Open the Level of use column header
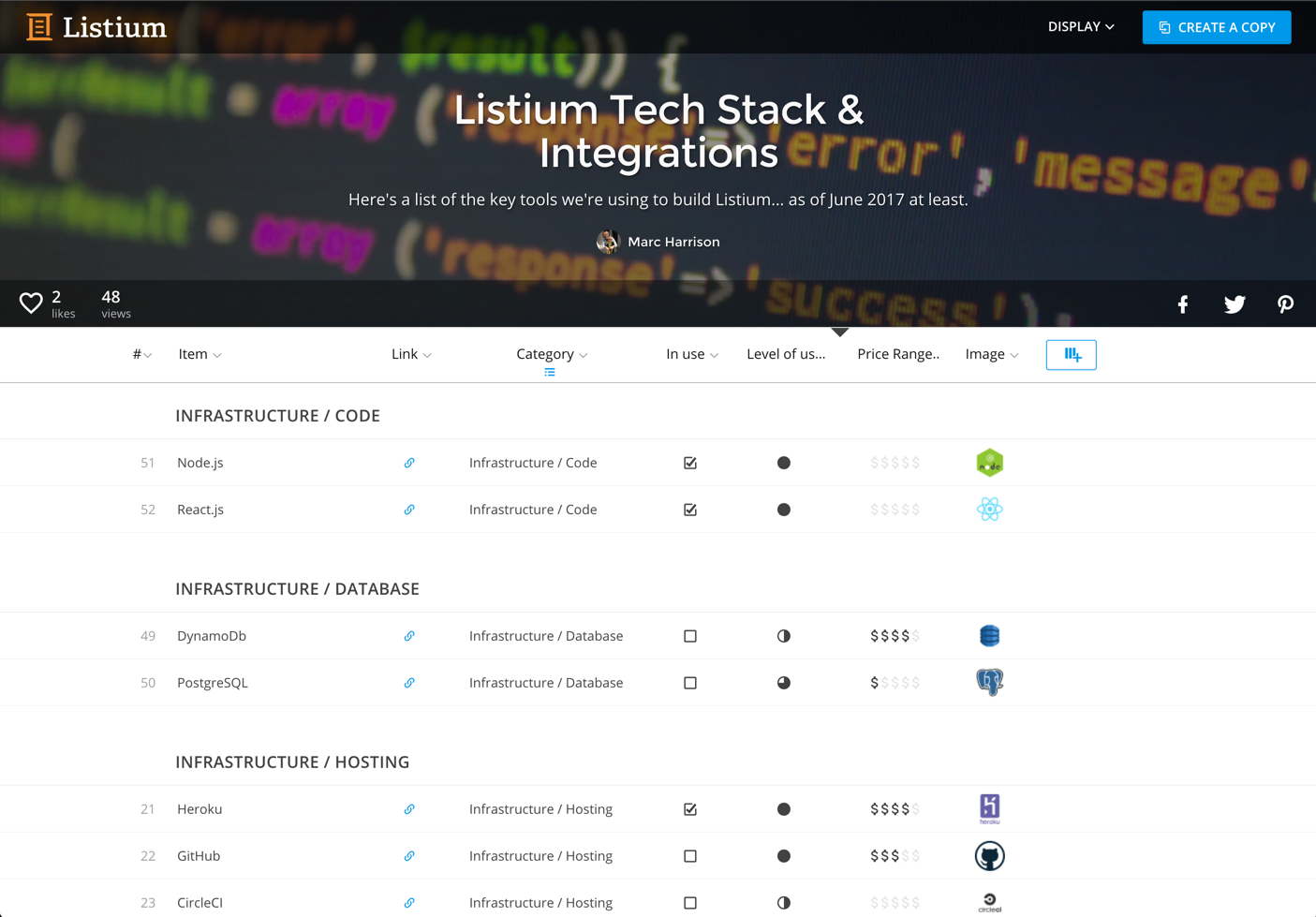The width and height of the screenshot is (1316, 917). pos(786,354)
